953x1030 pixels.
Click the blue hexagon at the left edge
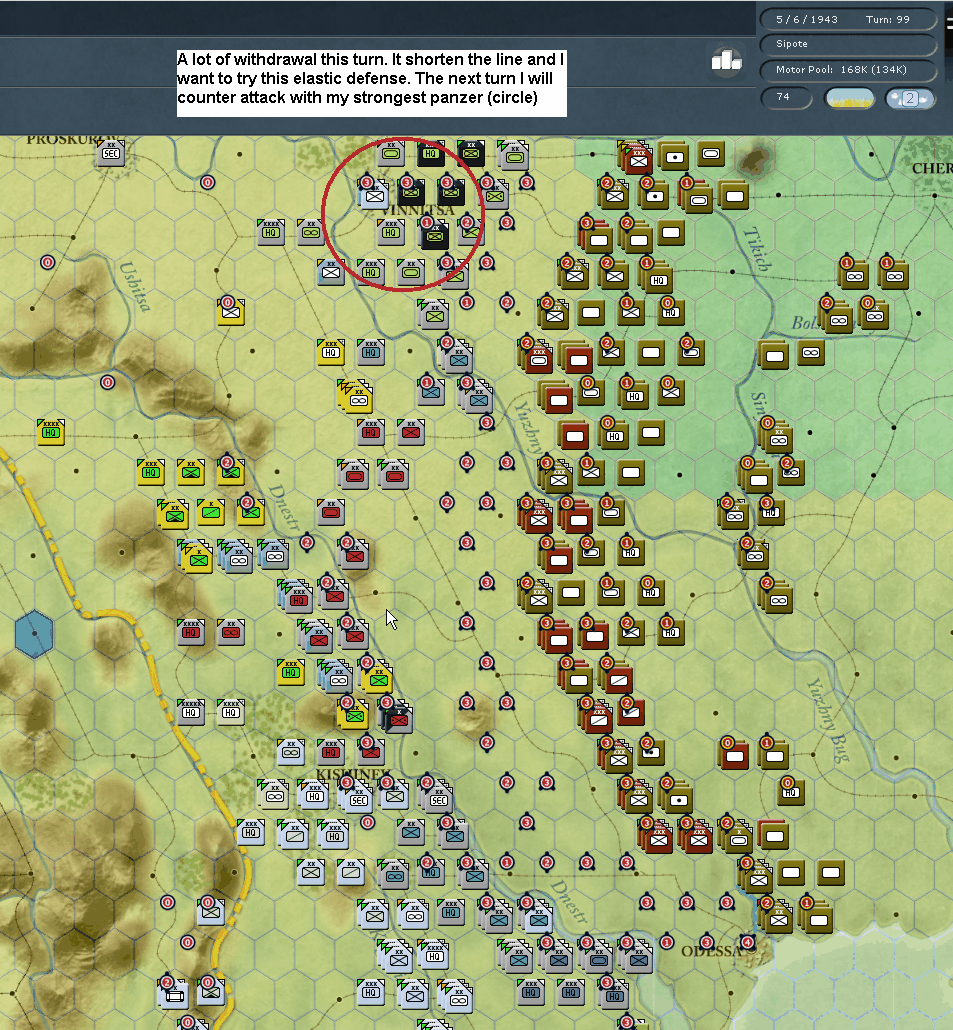34,634
